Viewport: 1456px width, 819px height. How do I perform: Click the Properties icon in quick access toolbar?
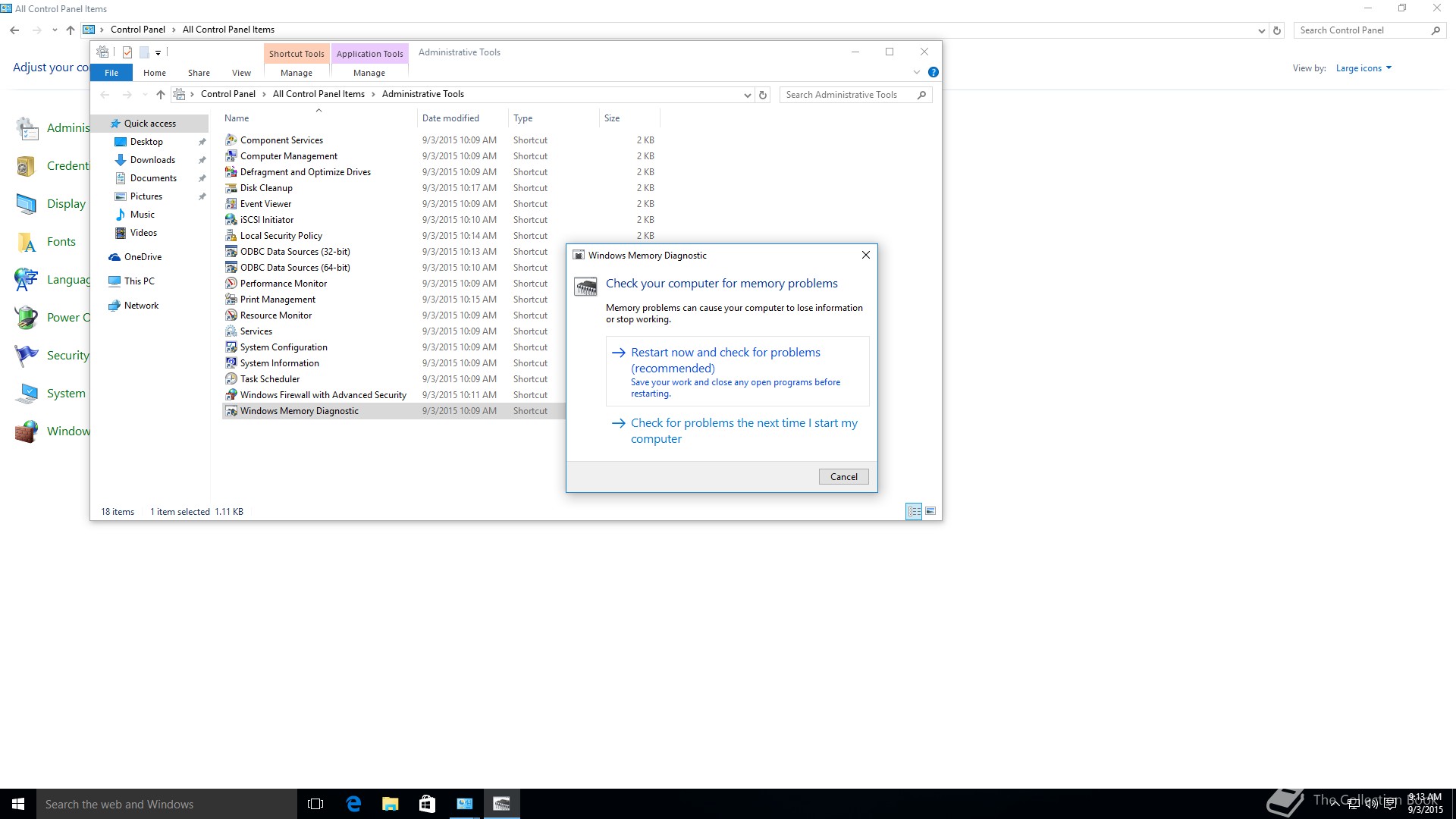click(x=127, y=52)
